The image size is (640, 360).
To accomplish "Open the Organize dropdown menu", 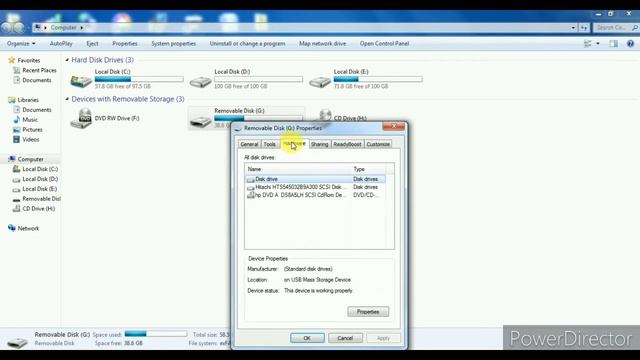I will coord(21,44).
